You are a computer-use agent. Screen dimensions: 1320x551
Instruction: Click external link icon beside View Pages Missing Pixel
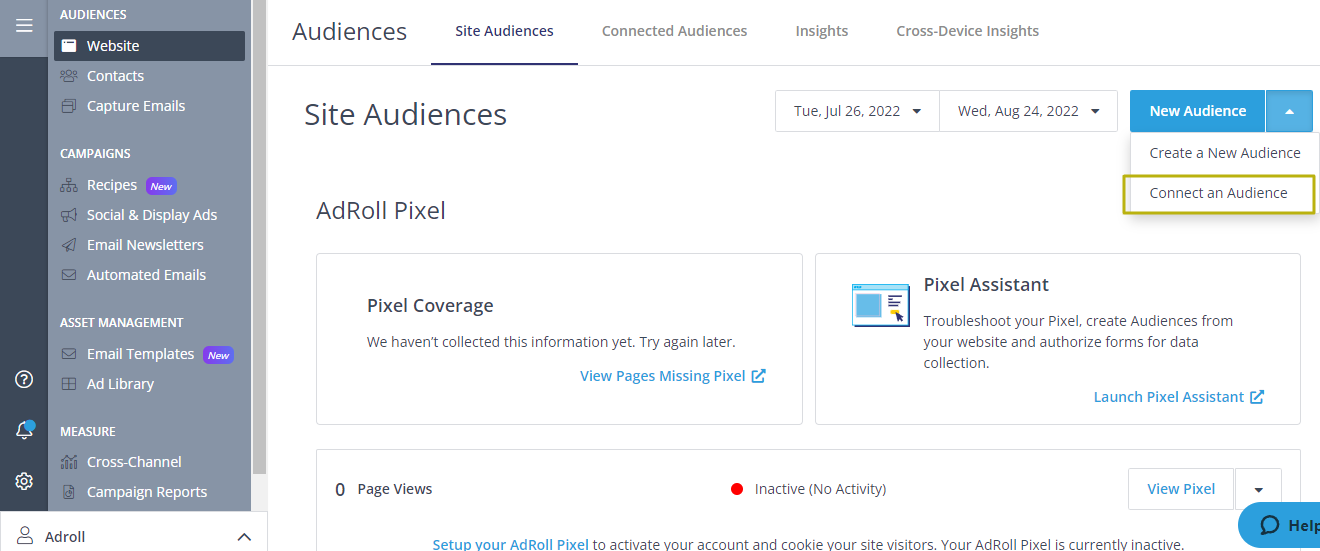click(758, 376)
